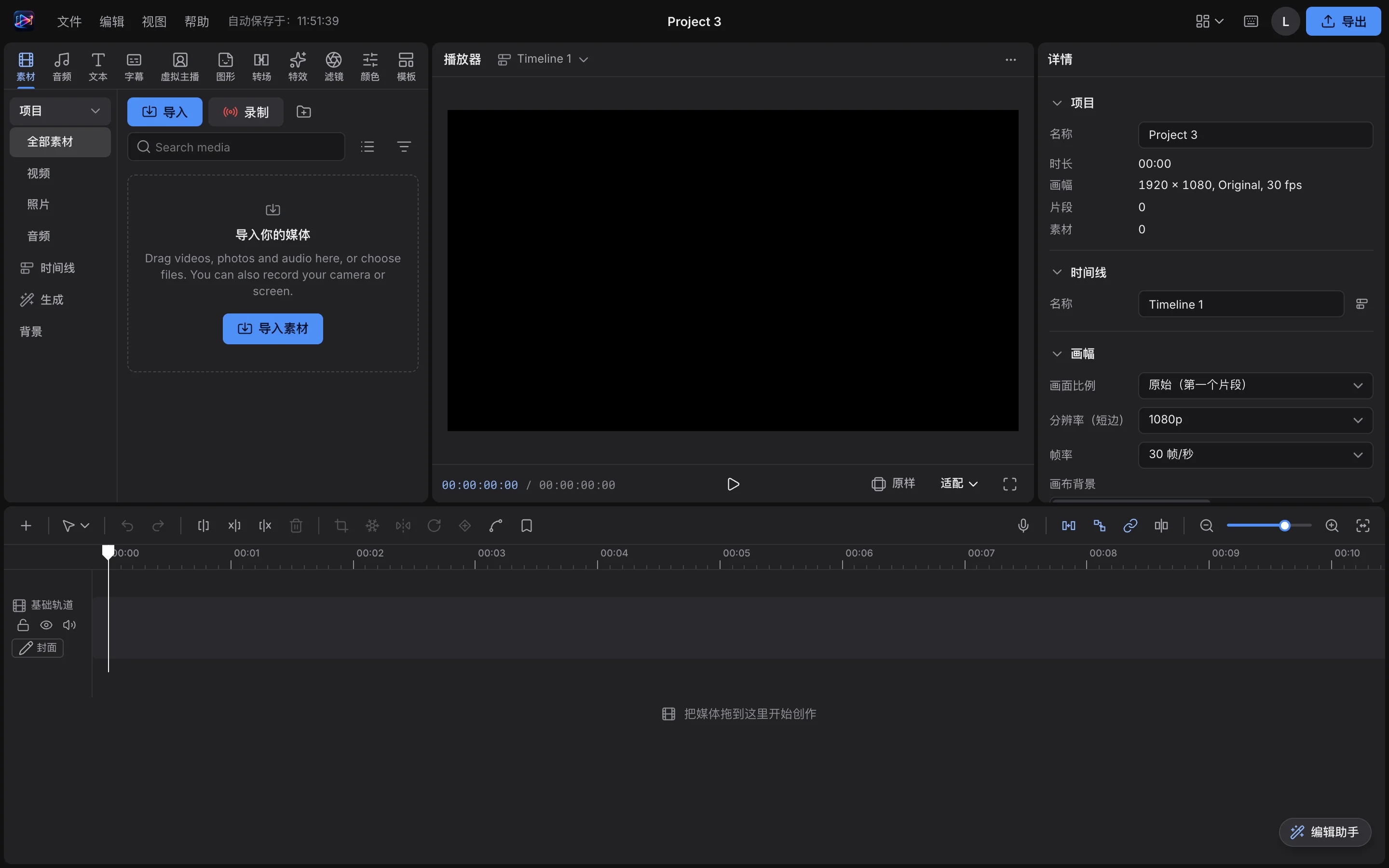This screenshot has width=1389, height=868.
Task: Open the 滤镜 filters panel
Action: point(333,67)
